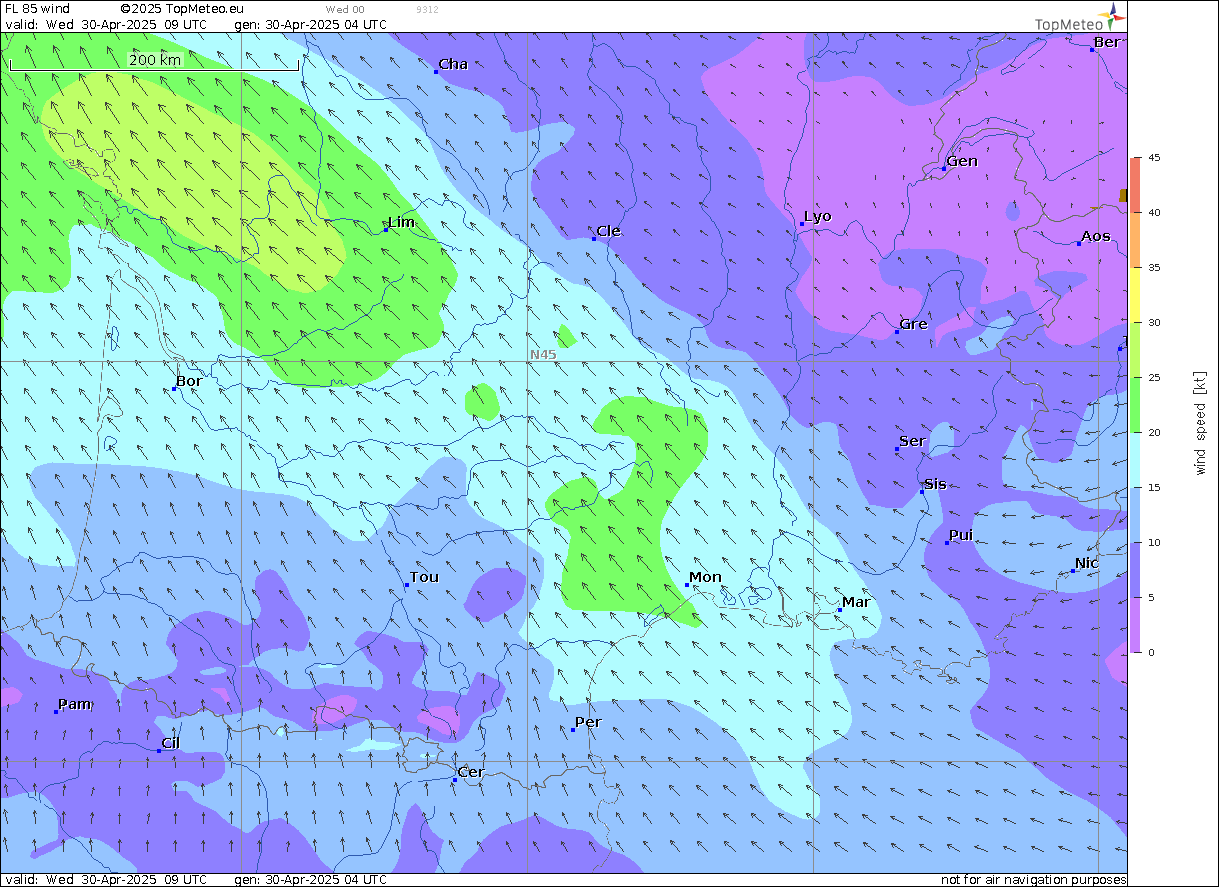
Task: Click the '200 km' scale bar label
Action: [155, 60]
